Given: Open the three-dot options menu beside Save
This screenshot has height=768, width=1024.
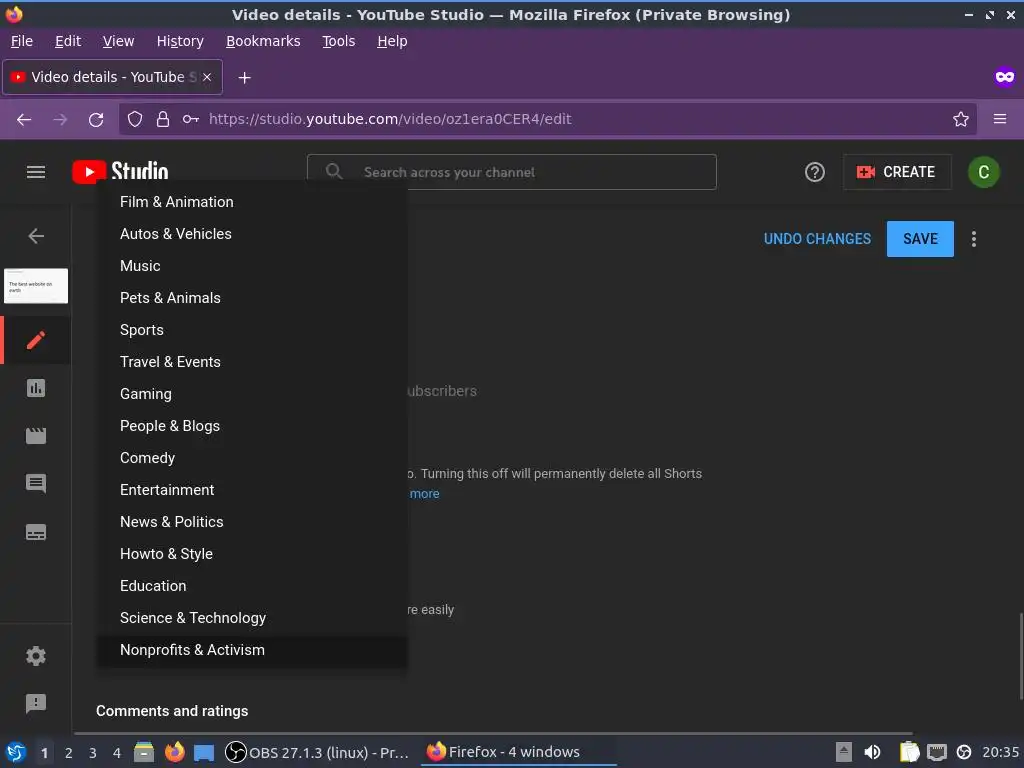Looking at the screenshot, I should (x=974, y=239).
